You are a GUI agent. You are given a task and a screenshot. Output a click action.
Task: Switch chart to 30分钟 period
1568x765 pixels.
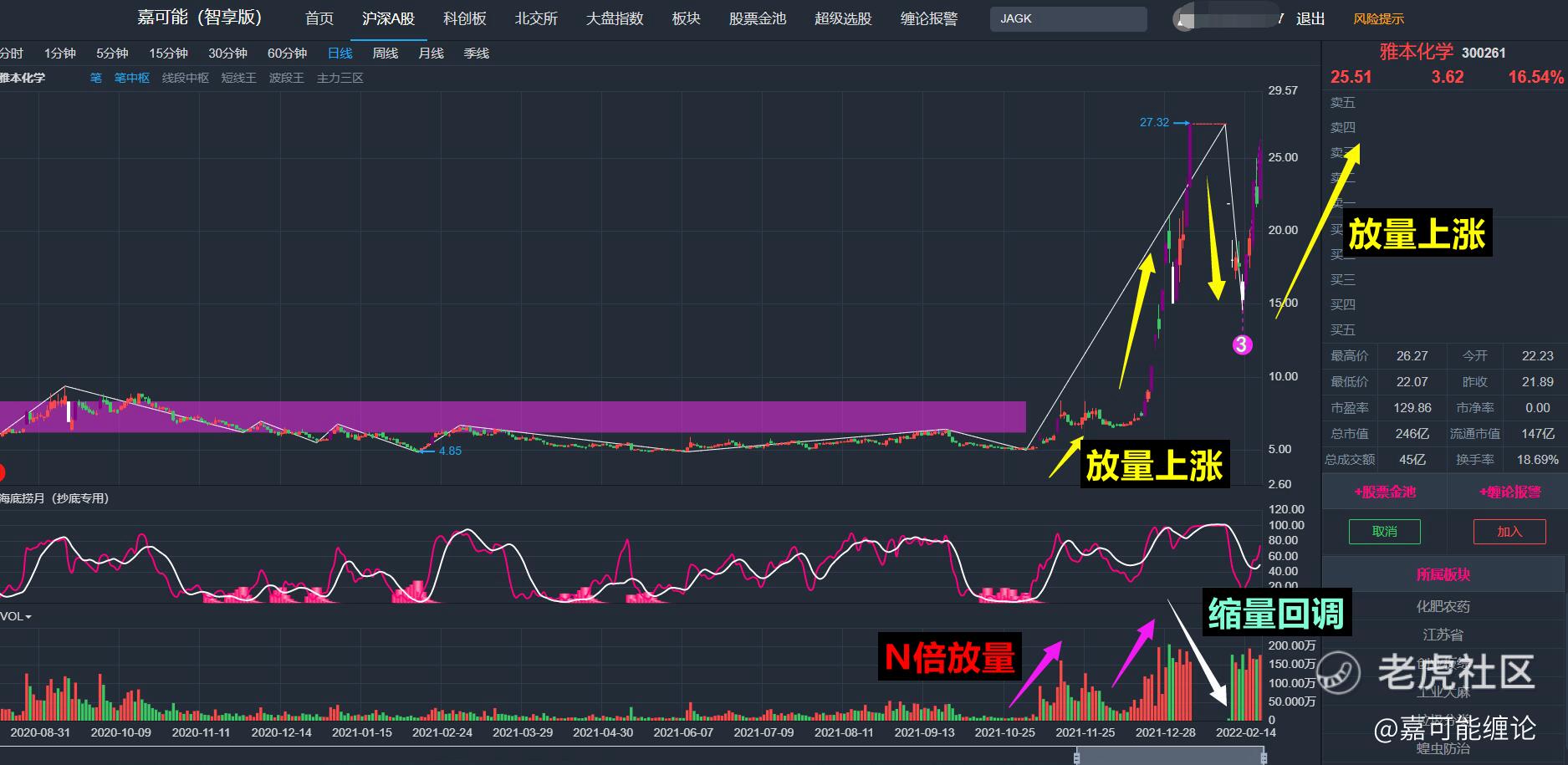227,54
